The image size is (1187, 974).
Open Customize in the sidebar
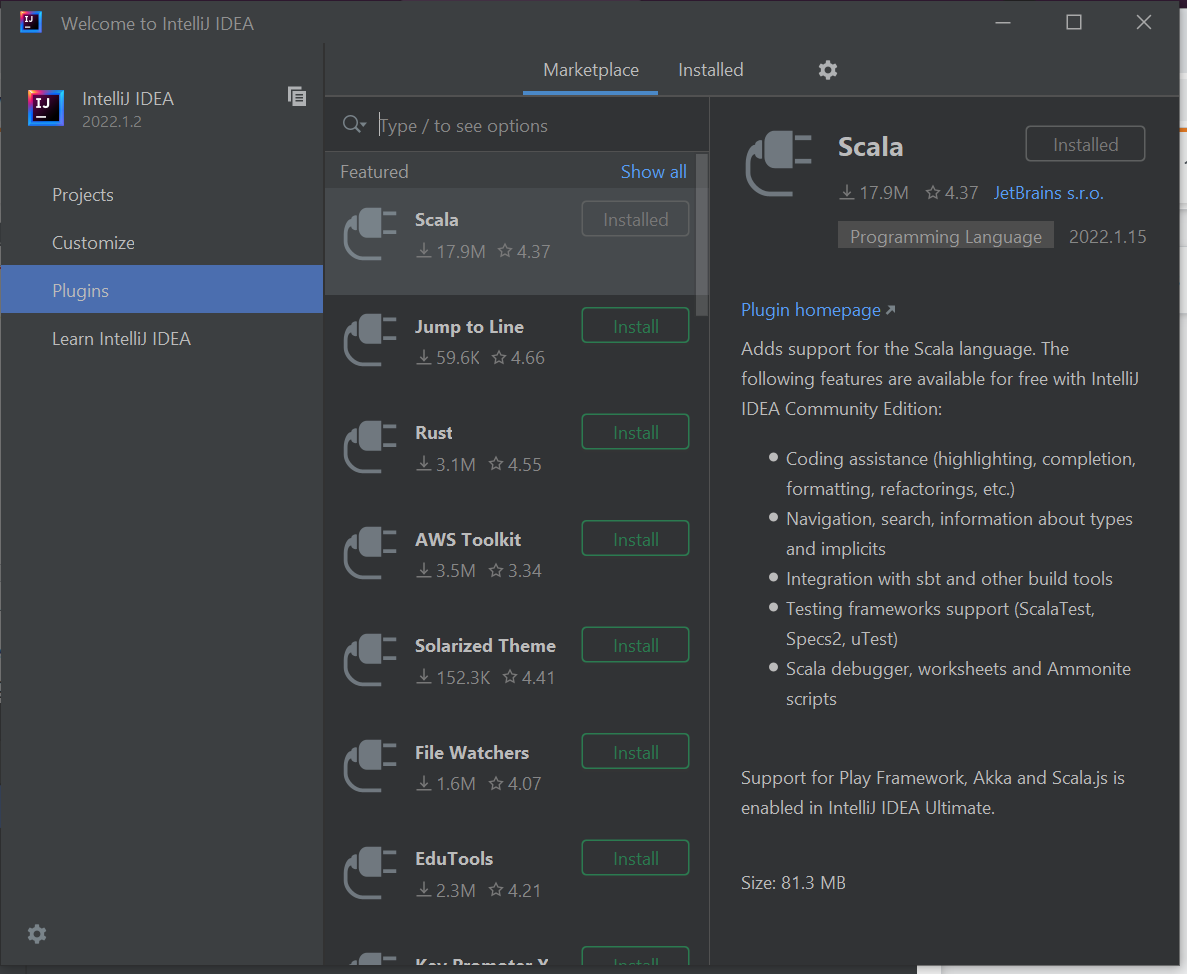tap(162, 243)
